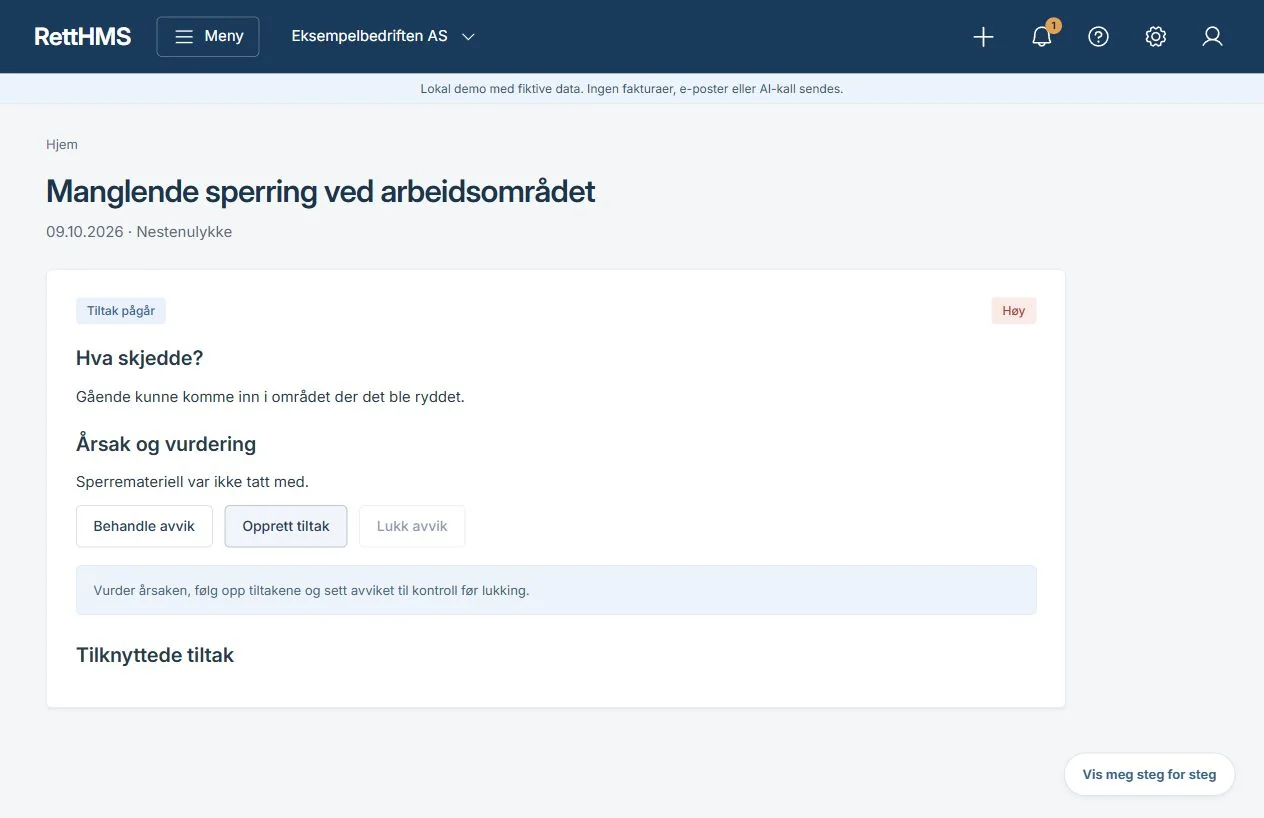Click text Sperremateriell var ikke tatt med
The height and width of the screenshot is (818, 1264).
192,481
